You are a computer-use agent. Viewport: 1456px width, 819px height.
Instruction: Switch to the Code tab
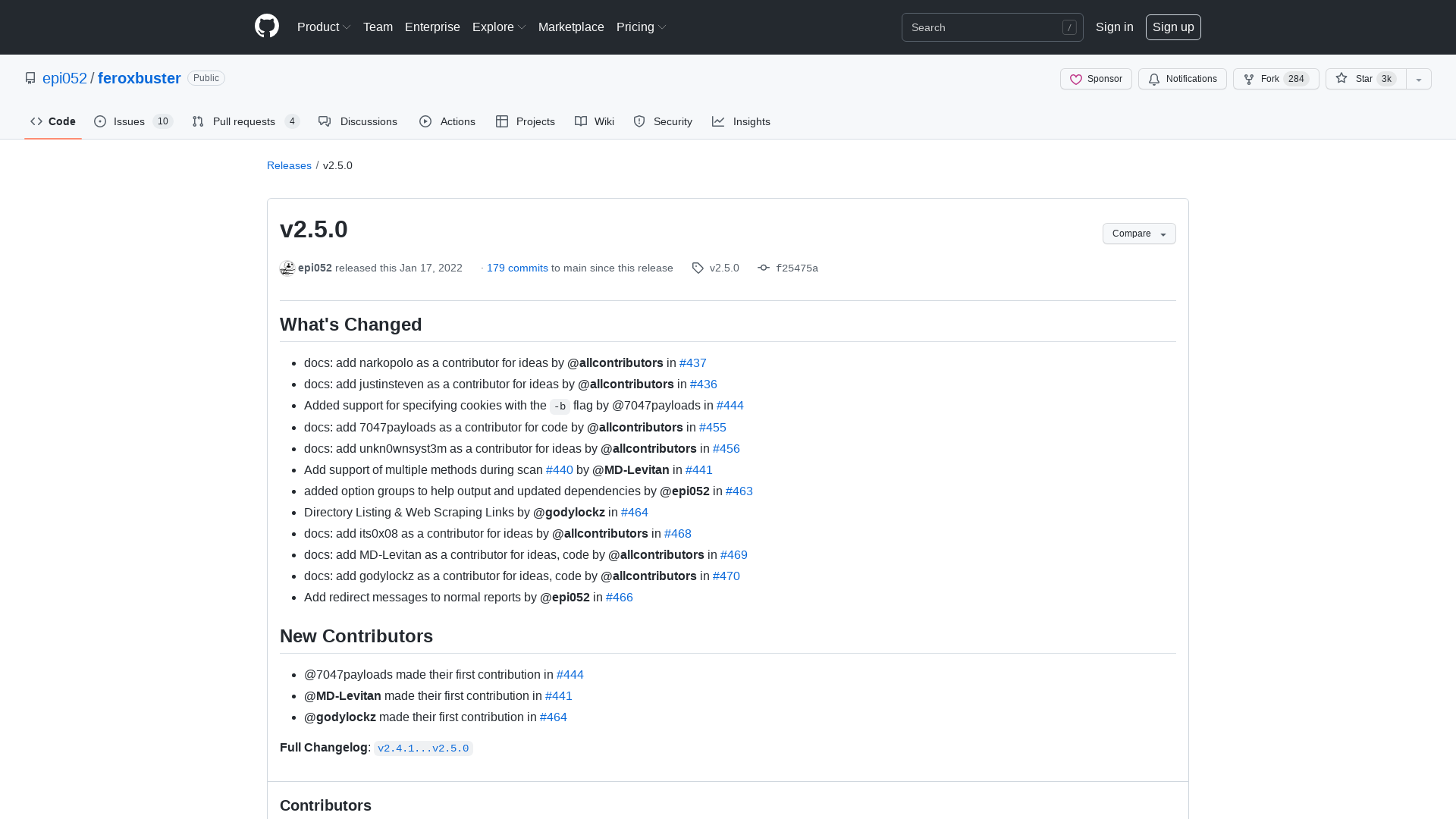click(53, 121)
